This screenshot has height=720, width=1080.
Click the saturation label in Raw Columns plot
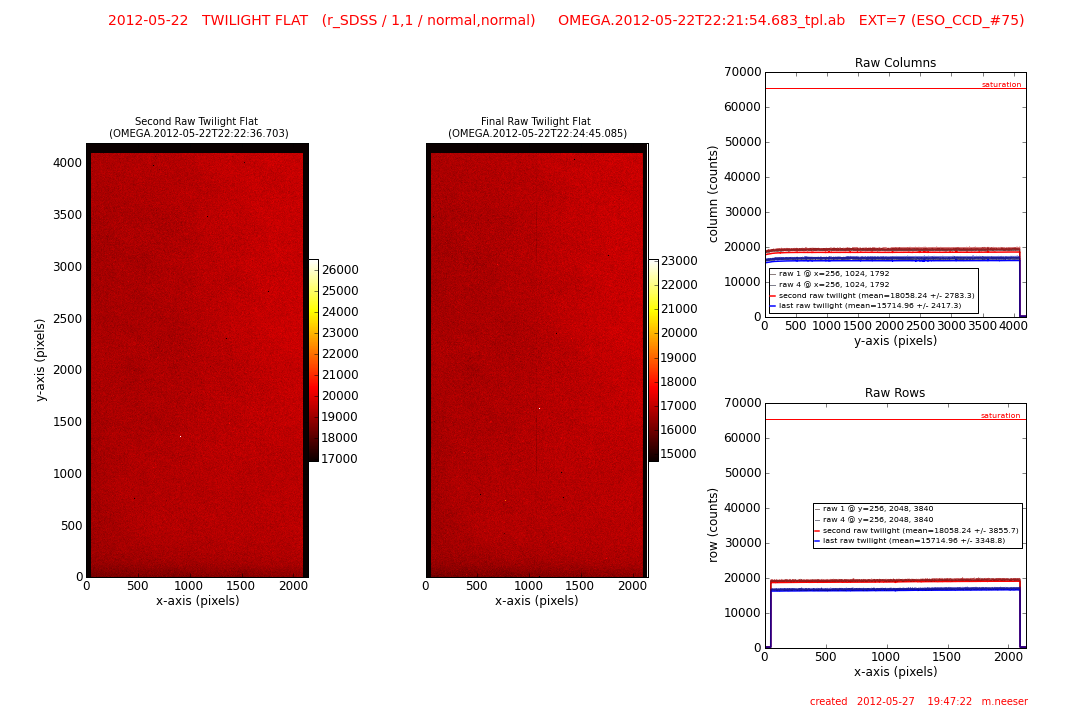tap(1001, 85)
